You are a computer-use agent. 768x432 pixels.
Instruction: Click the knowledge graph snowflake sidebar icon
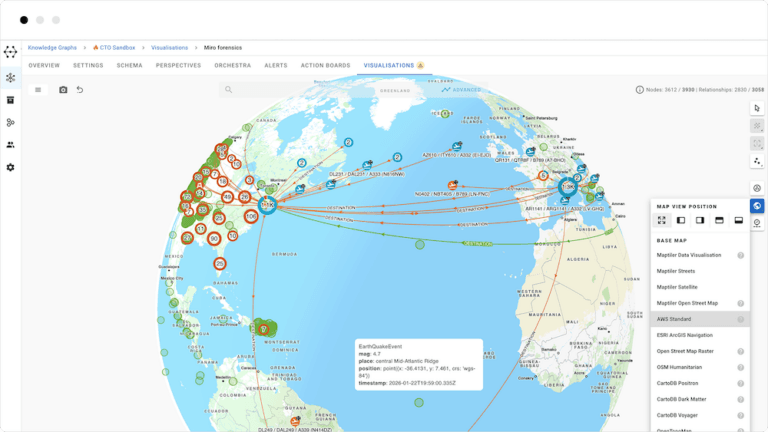tap(10, 78)
